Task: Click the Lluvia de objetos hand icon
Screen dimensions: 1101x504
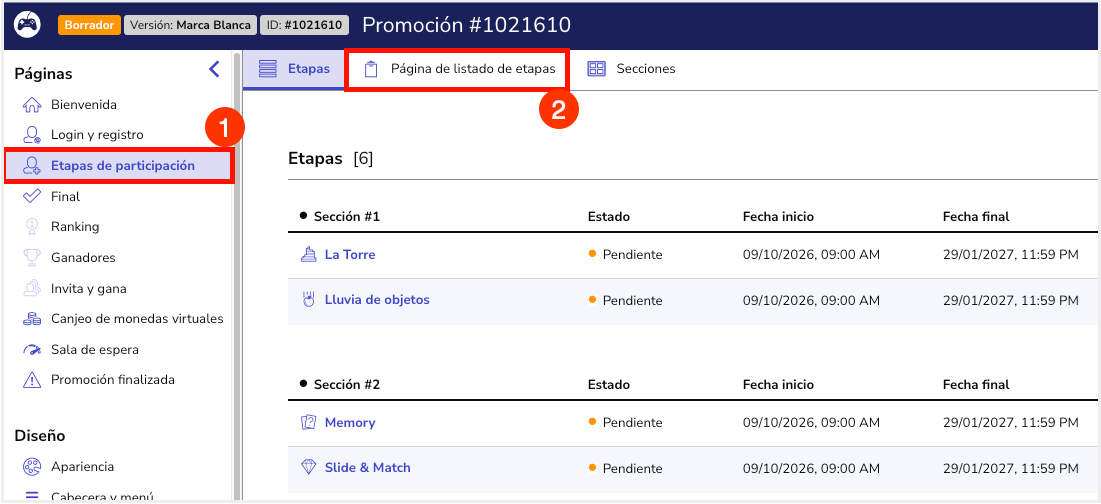Action: pos(308,300)
